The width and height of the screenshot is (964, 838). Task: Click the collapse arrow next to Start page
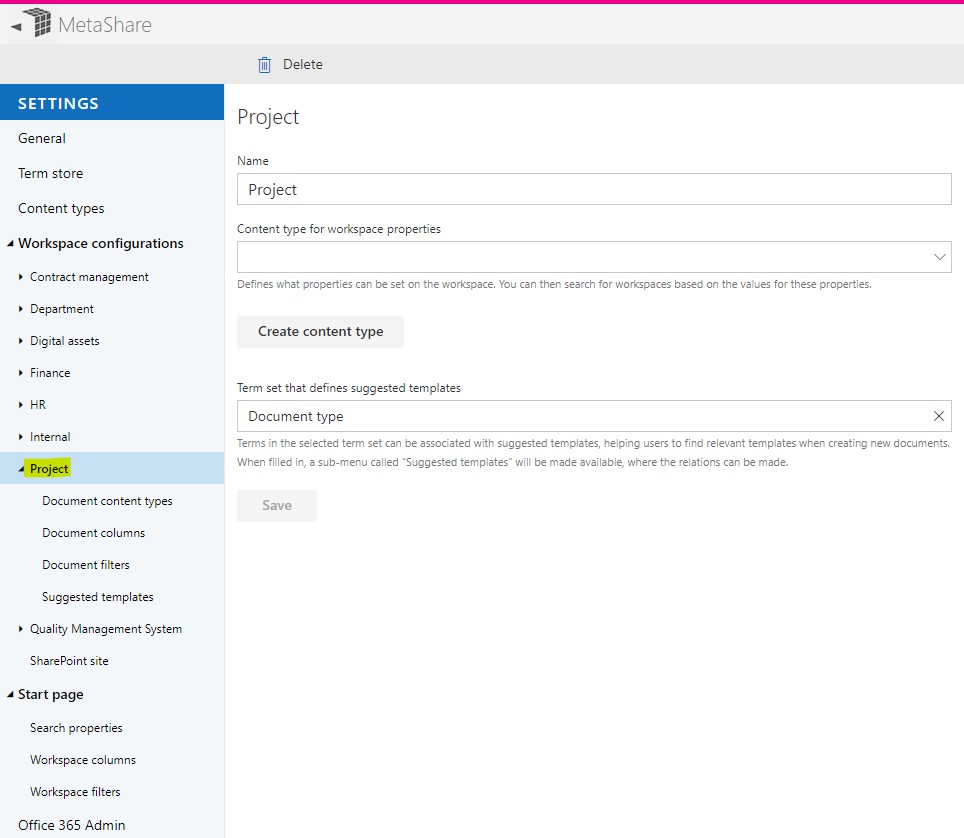pyautogui.click(x=11, y=694)
